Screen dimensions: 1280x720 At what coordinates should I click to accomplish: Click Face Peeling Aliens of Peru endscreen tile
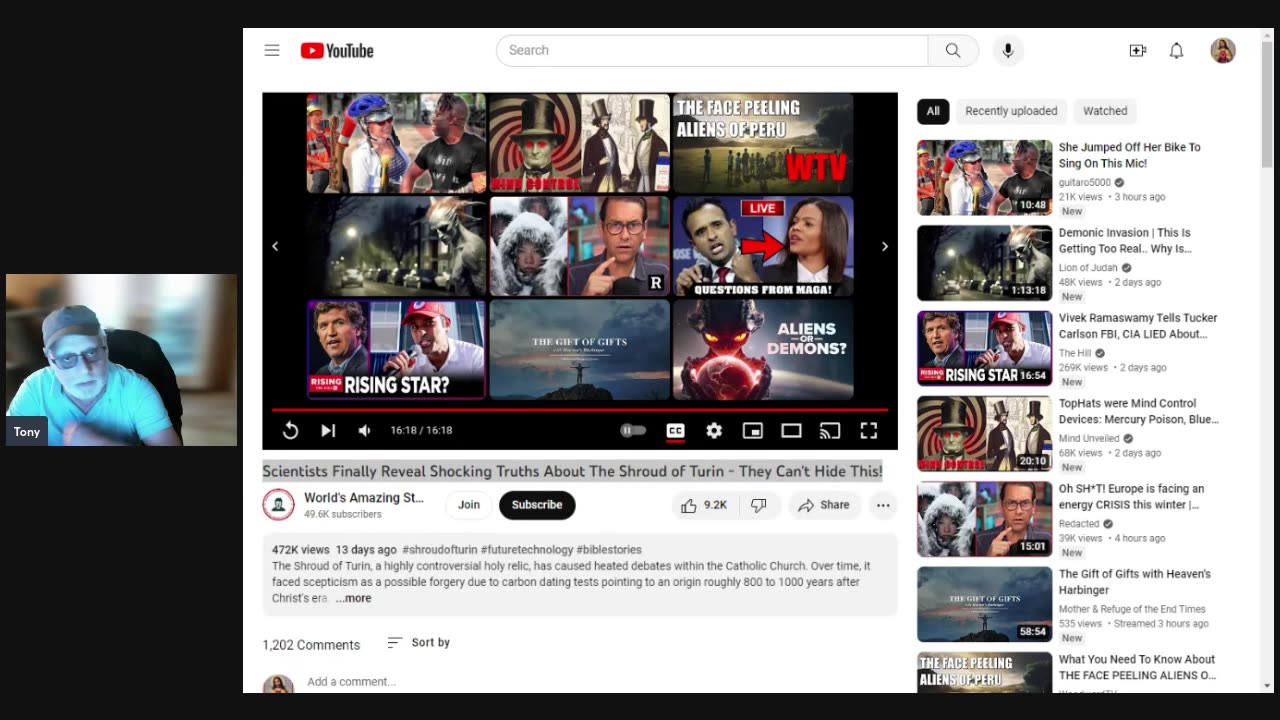(763, 143)
